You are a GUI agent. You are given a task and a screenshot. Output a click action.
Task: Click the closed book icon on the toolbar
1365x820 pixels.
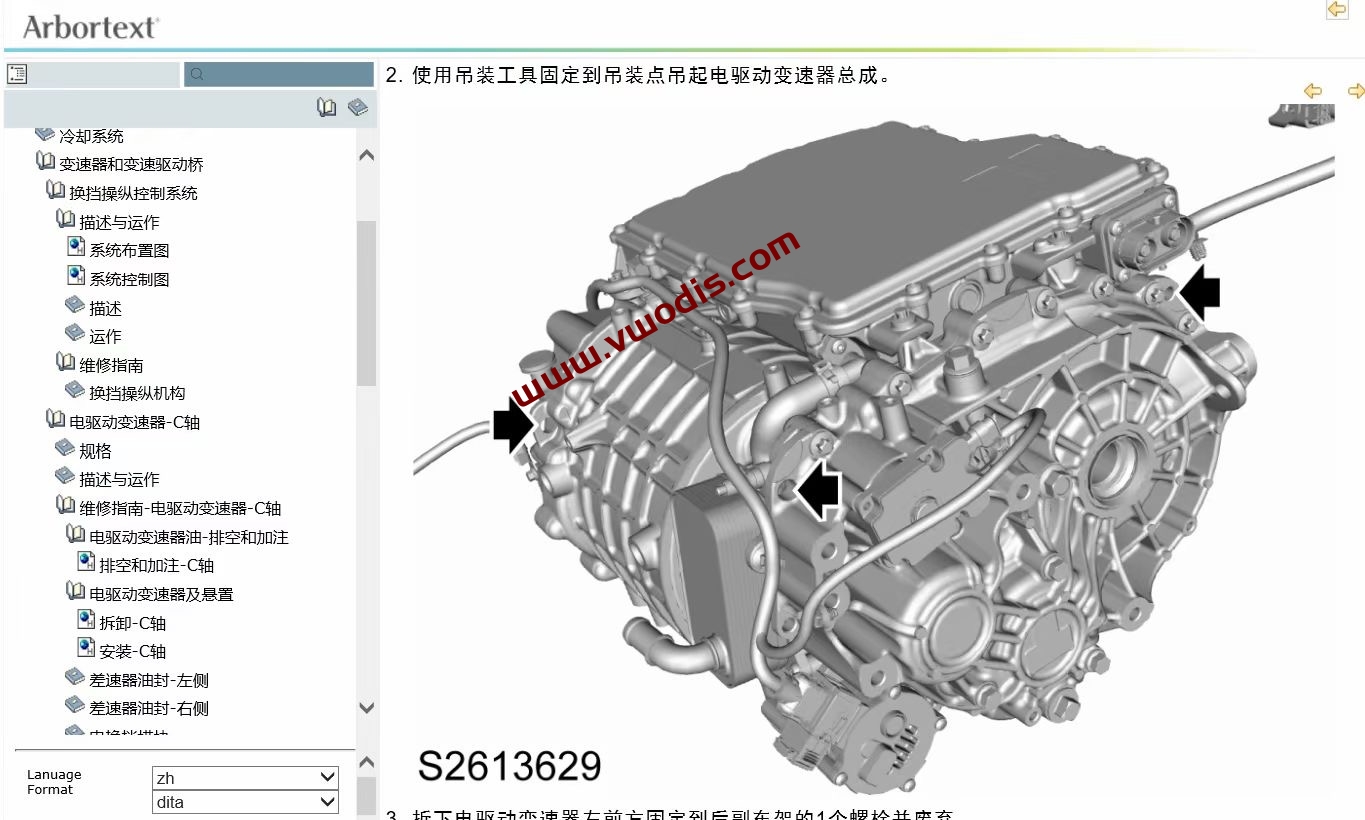click(357, 107)
